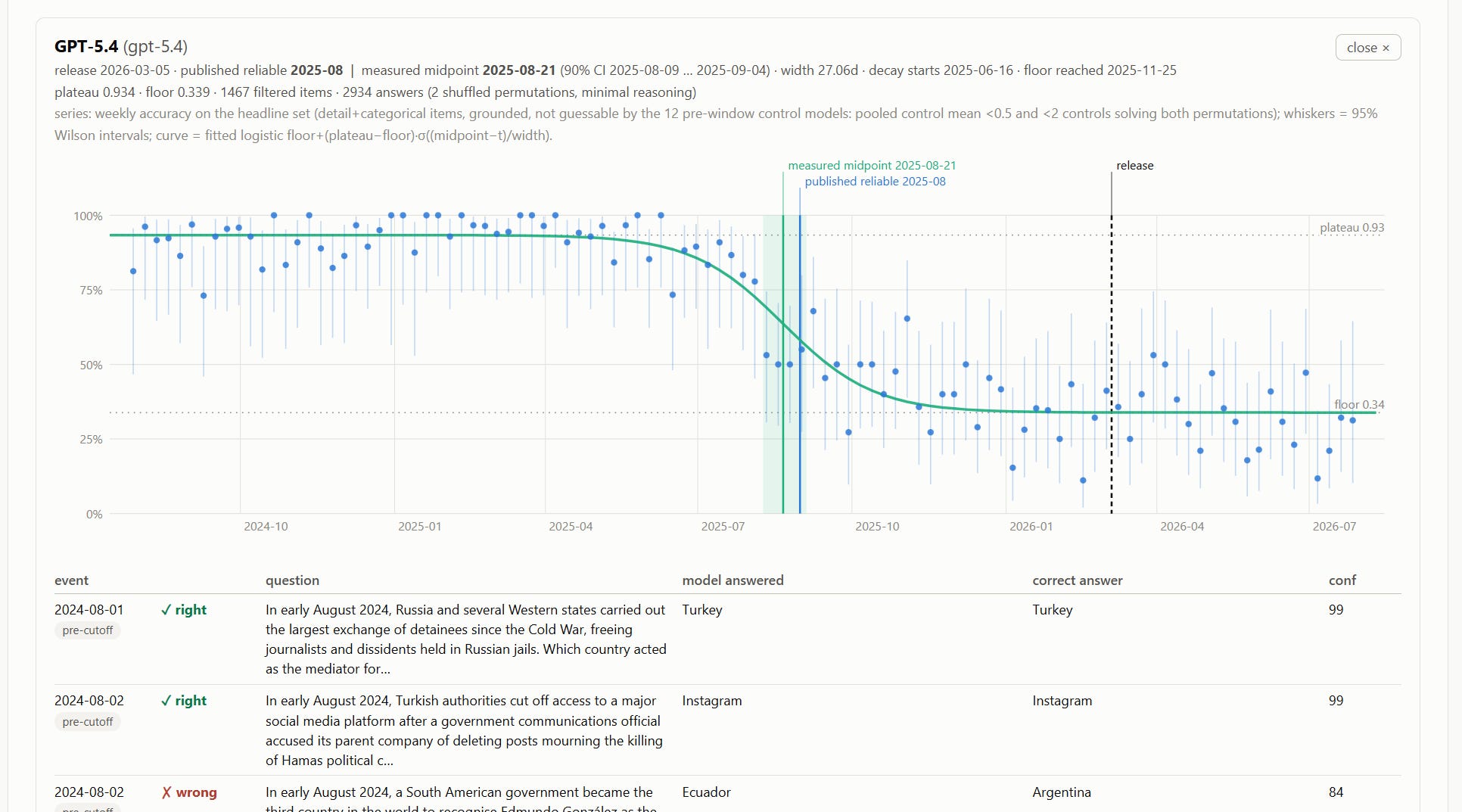Viewport: 1462px width, 812px height.
Task: Click the blue published reliable 2025-08 chart label
Action: (875, 182)
